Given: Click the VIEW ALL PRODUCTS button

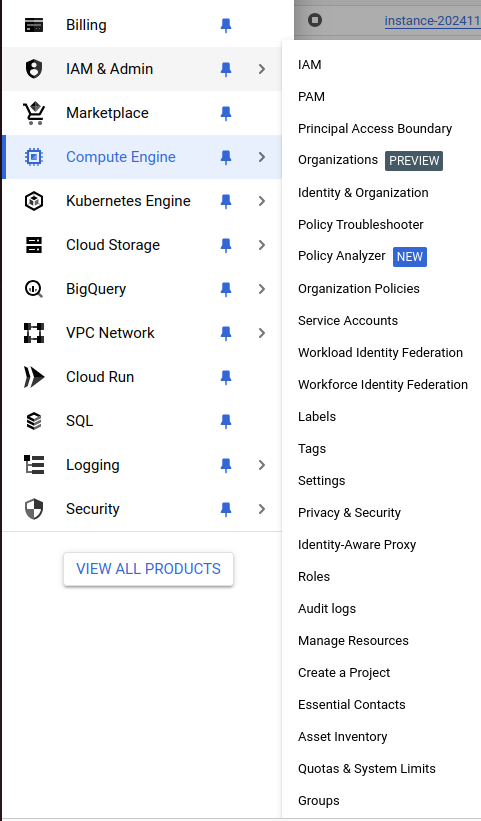Looking at the screenshot, I should coord(149,569).
